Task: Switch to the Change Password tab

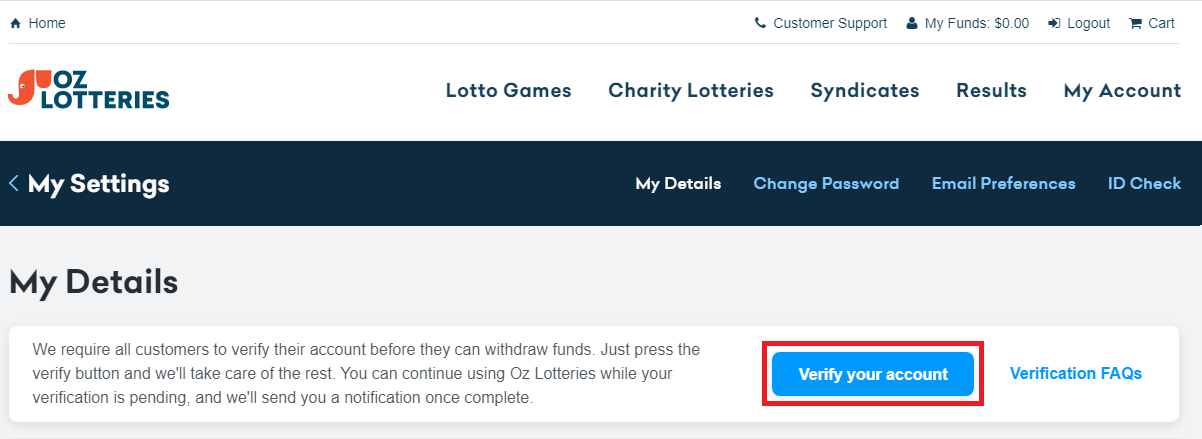Action: coord(826,183)
